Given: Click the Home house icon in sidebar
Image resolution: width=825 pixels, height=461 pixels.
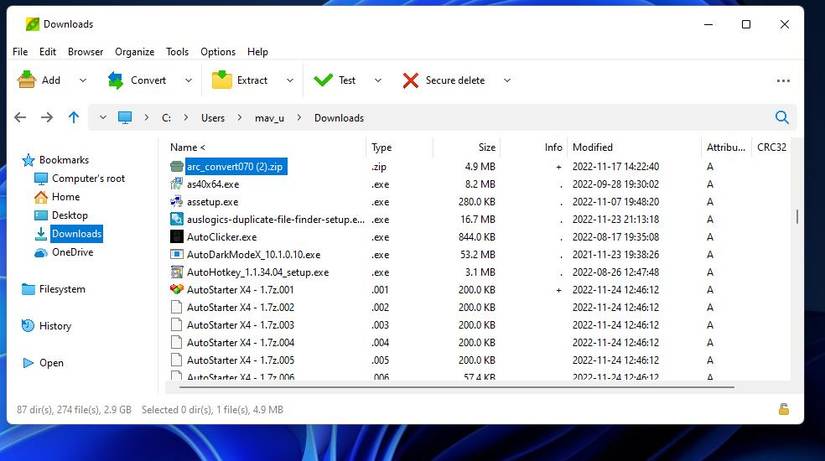Looking at the screenshot, I should click(41, 197).
